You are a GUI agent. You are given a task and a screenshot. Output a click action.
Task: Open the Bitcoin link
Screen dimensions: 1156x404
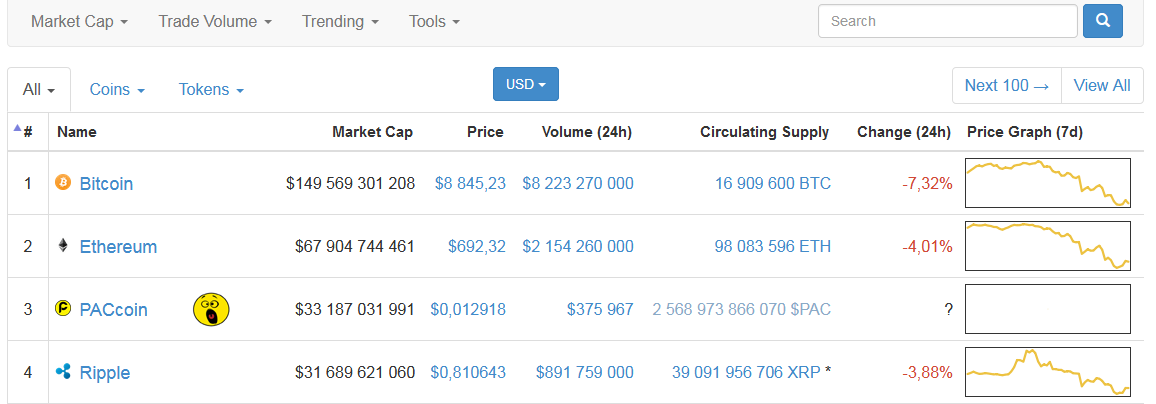pyautogui.click(x=106, y=184)
